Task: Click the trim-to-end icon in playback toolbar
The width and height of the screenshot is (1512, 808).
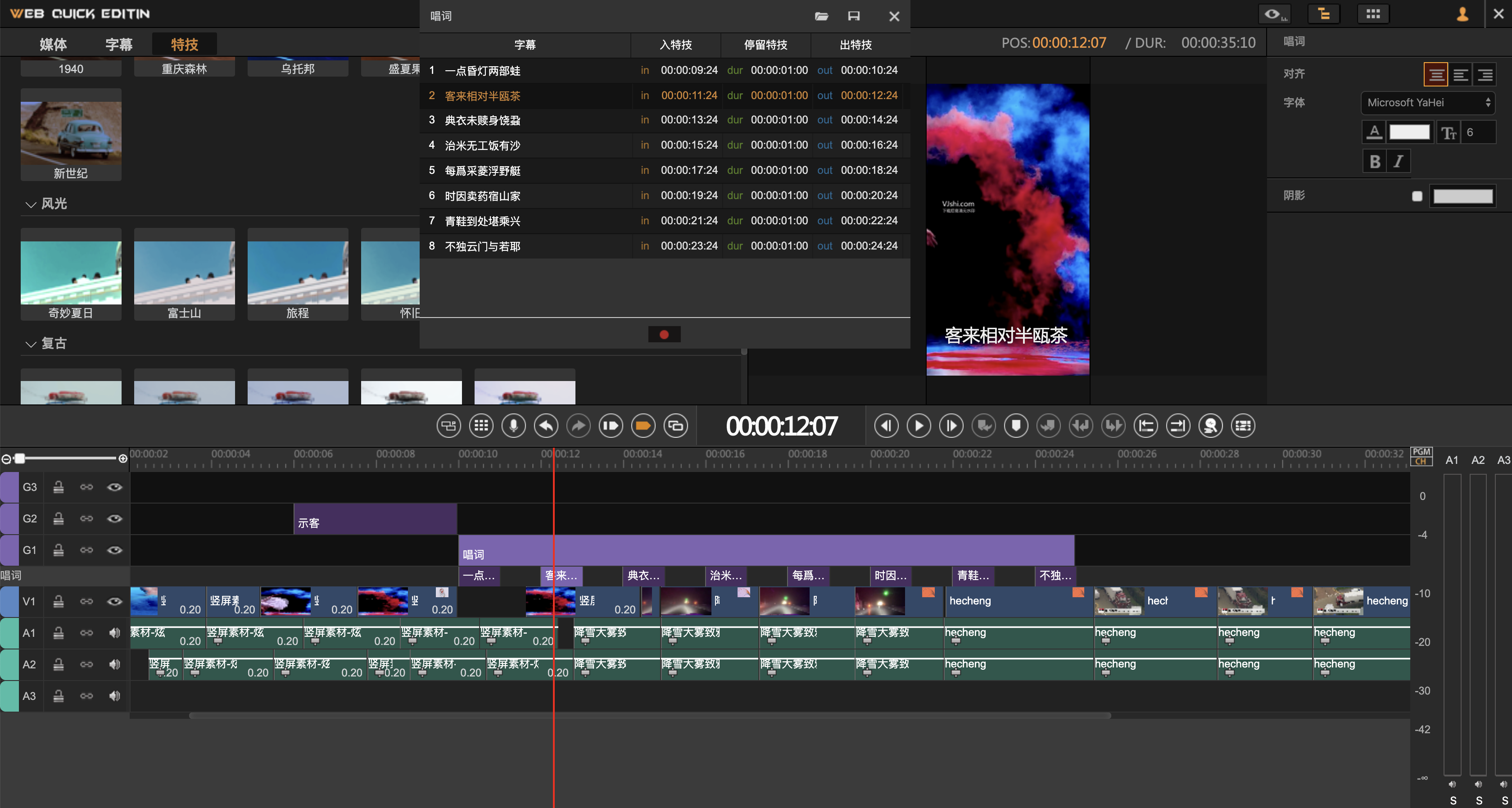Action: (x=1178, y=426)
